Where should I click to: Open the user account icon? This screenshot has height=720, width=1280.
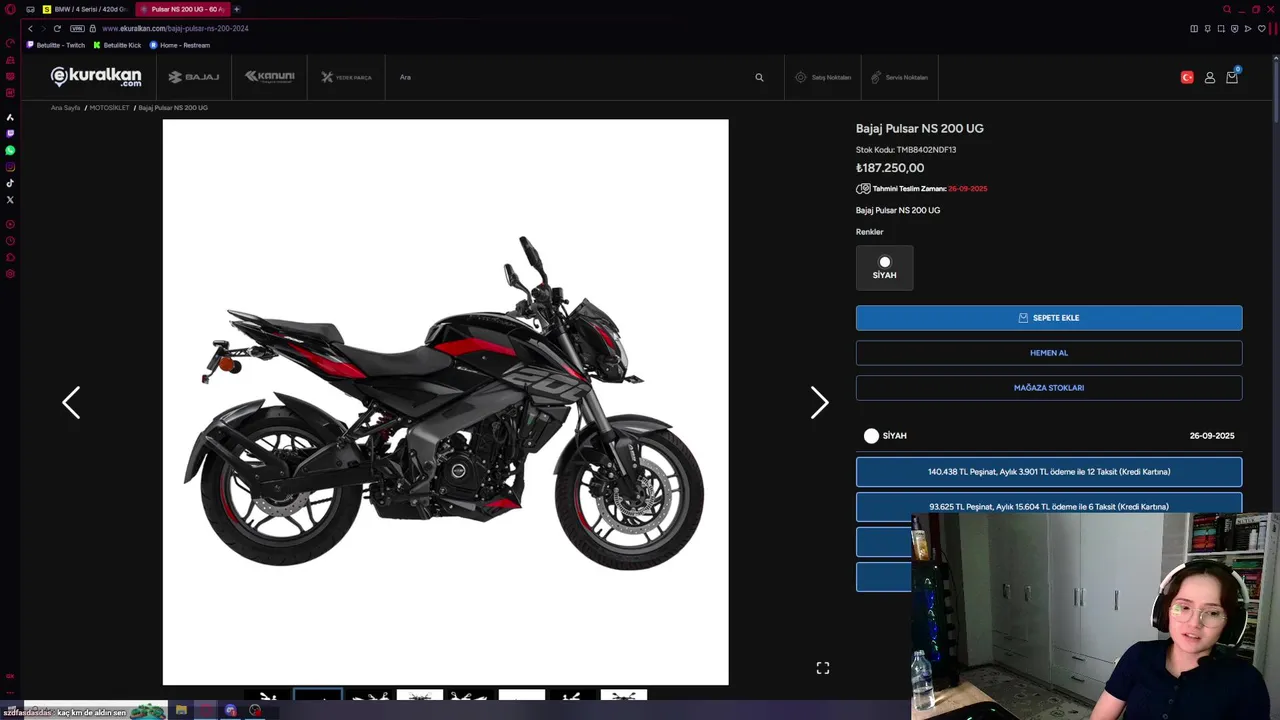[x=1210, y=77]
